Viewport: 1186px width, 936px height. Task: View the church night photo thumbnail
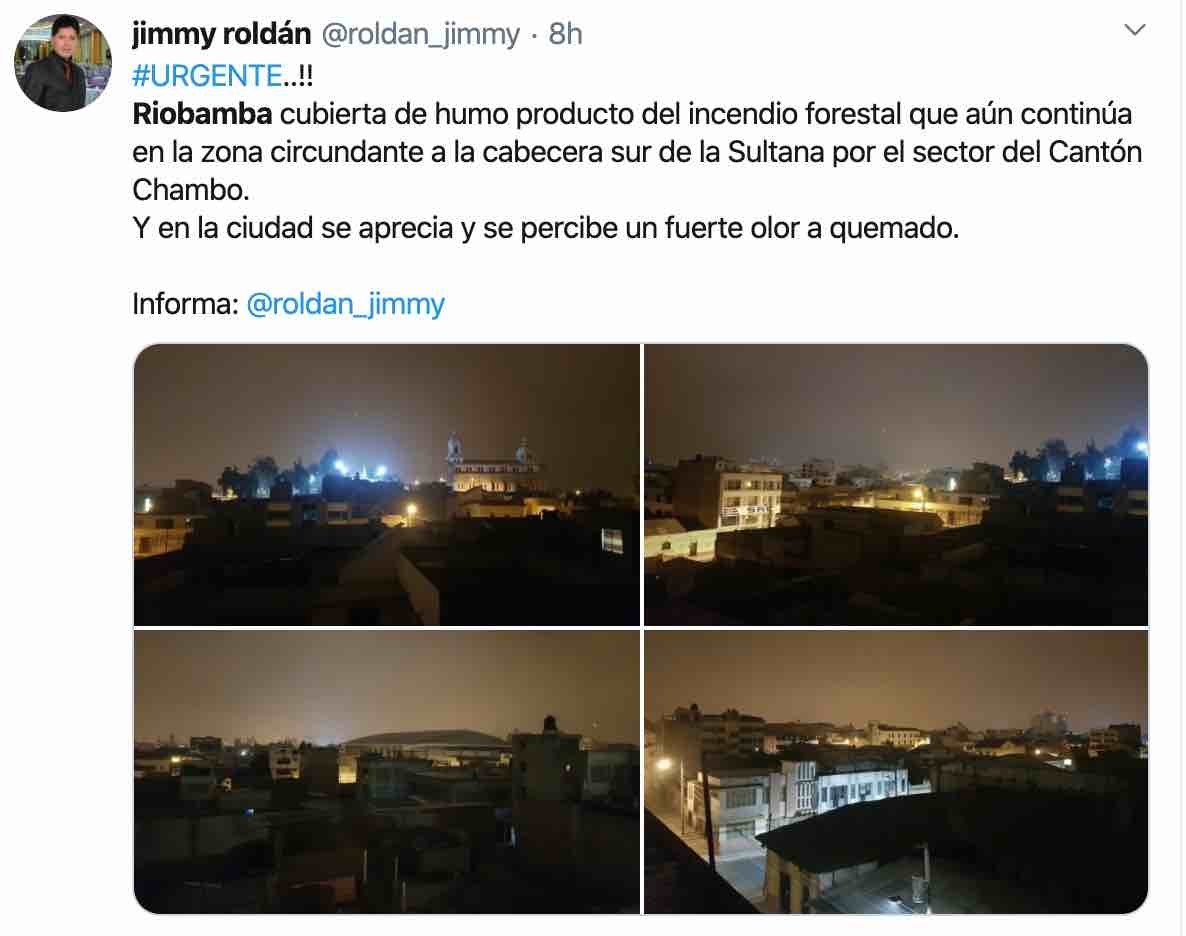(387, 485)
